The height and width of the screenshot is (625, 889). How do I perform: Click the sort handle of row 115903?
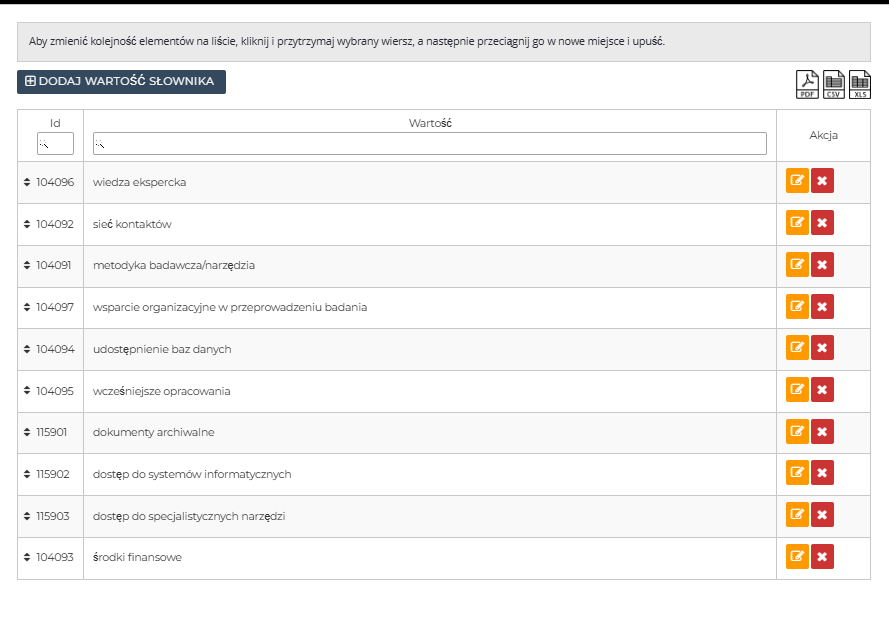pos(27,516)
